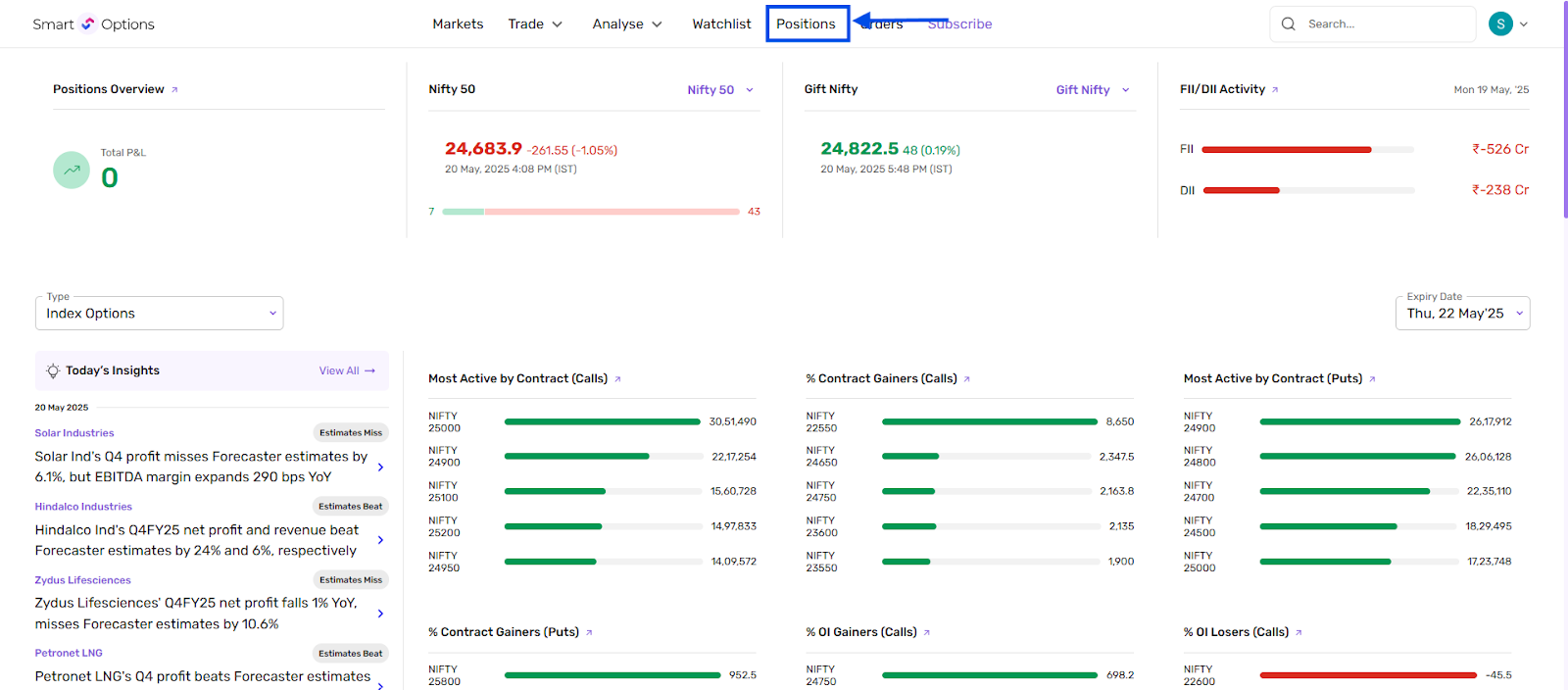Expand the Trade menu dropdown
Image resolution: width=1568 pixels, height=690 pixels.
coord(535,24)
